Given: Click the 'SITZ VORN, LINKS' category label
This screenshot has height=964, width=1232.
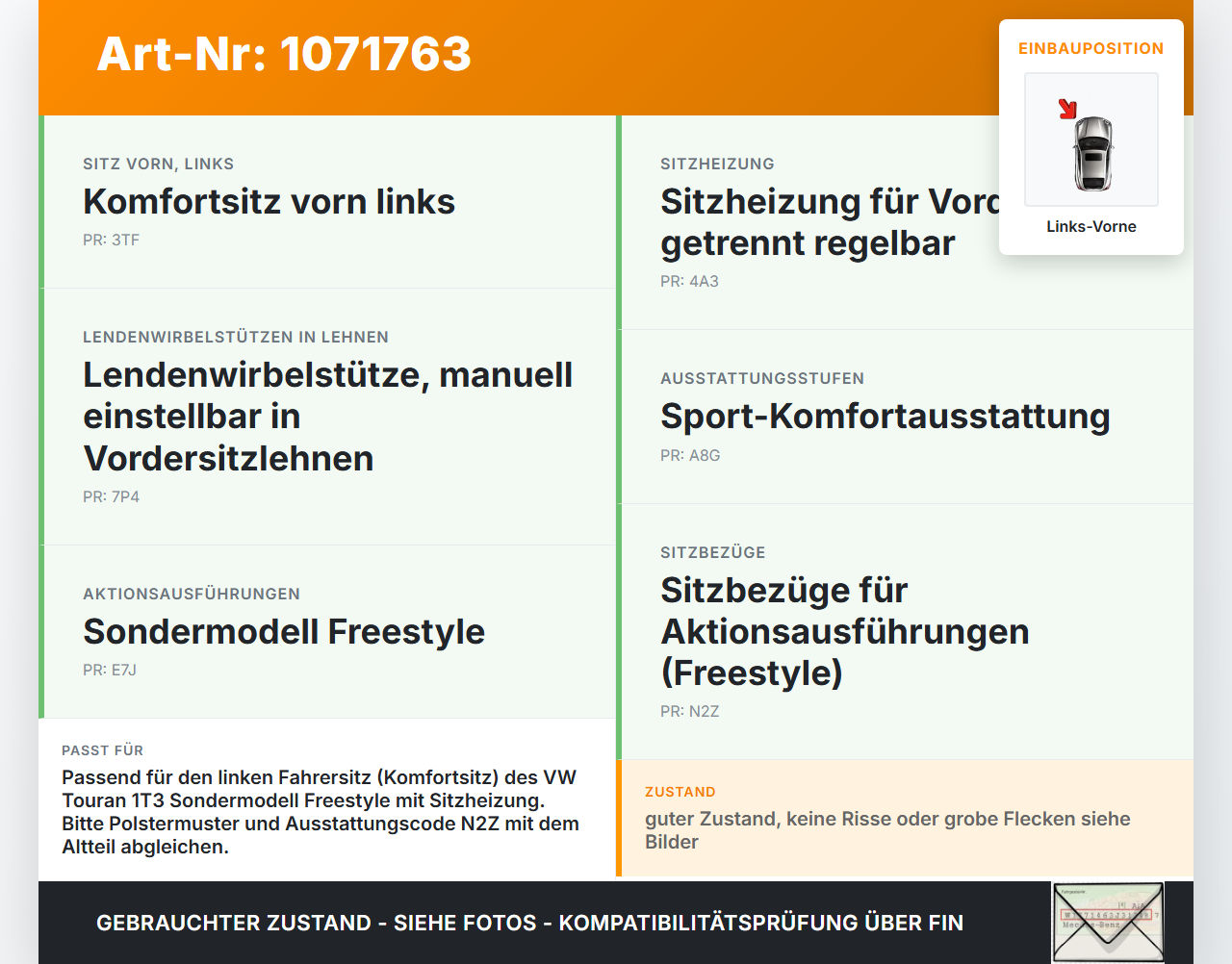Looking at the screenshot, I should 159,164.
